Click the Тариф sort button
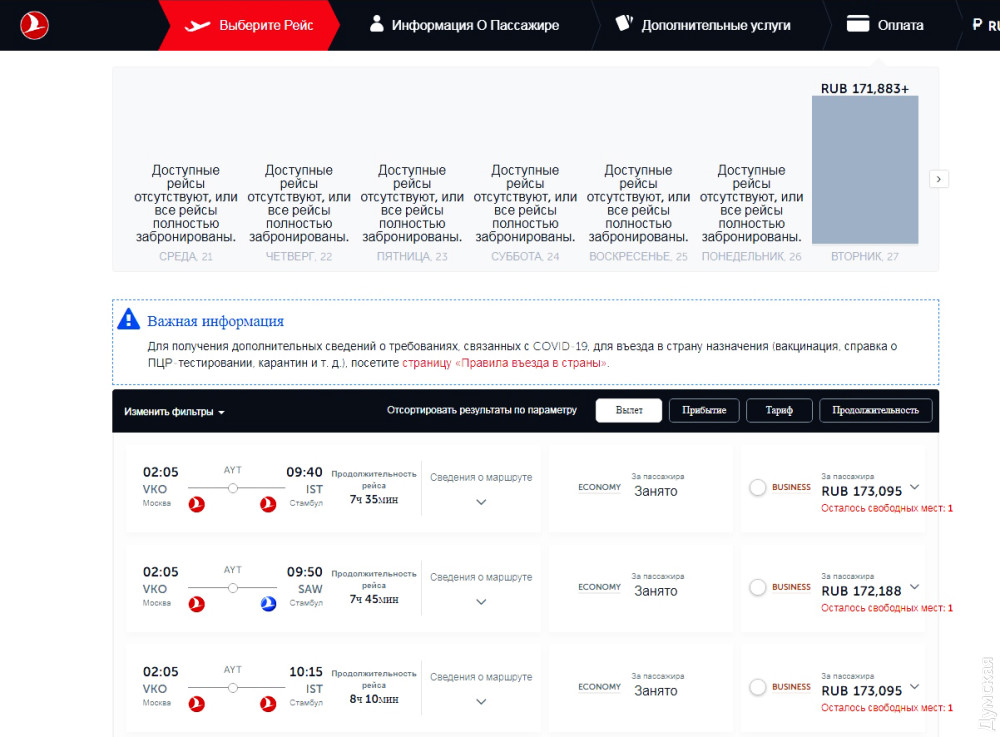 779,411
